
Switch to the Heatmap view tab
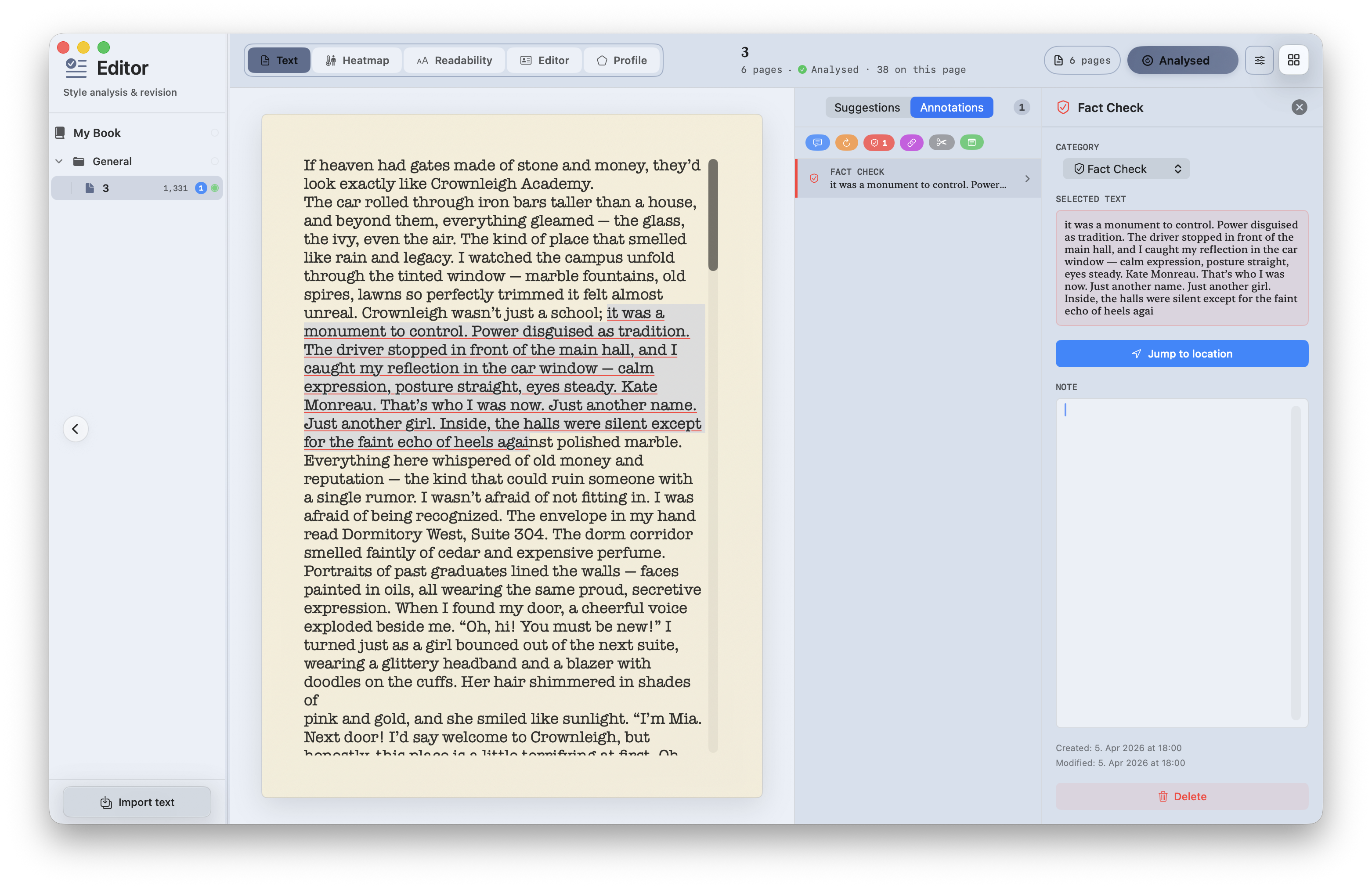(x=357, y=61)
